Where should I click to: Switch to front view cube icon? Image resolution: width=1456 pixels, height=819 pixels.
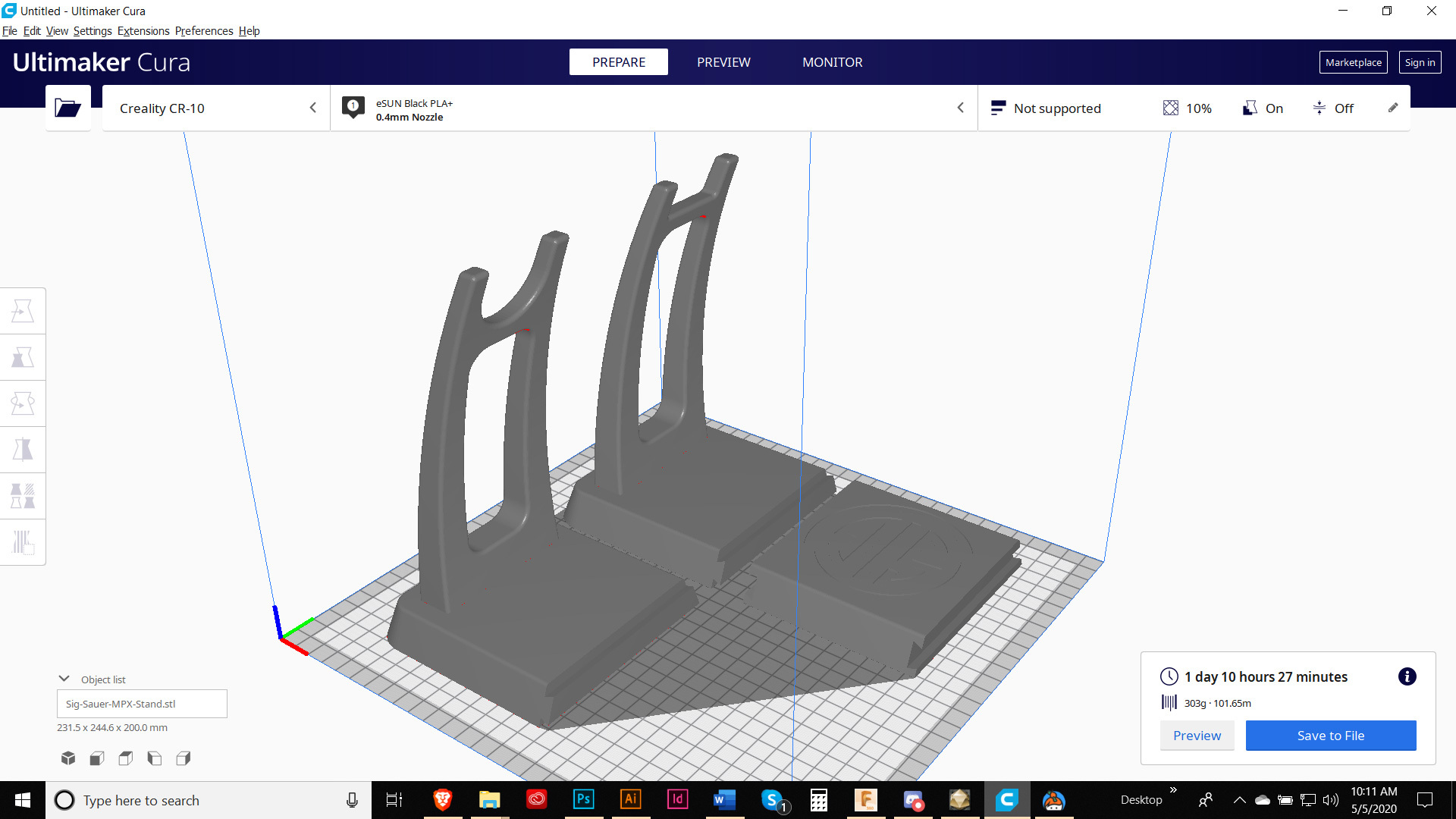point(97,758)
